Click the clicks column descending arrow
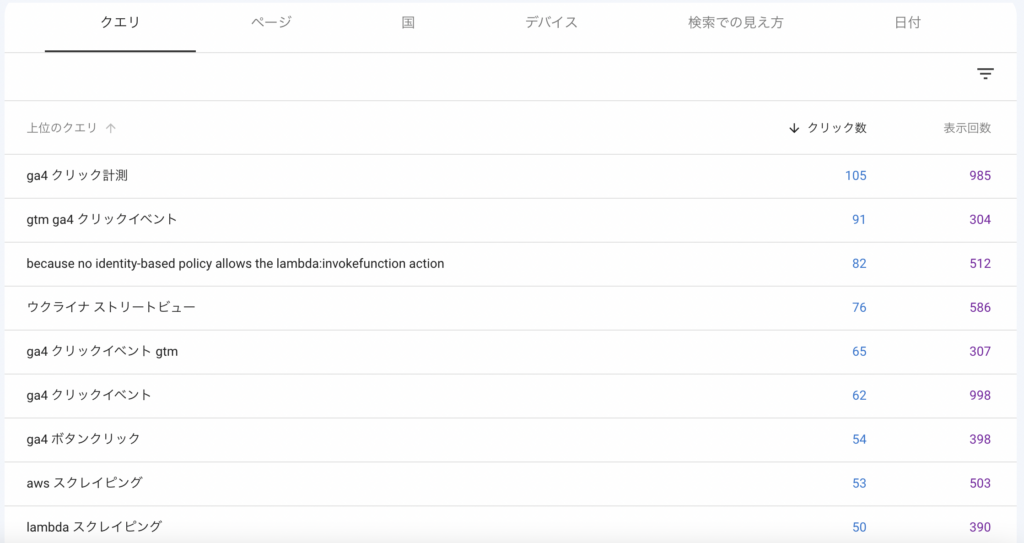 [x=794, y=128]
